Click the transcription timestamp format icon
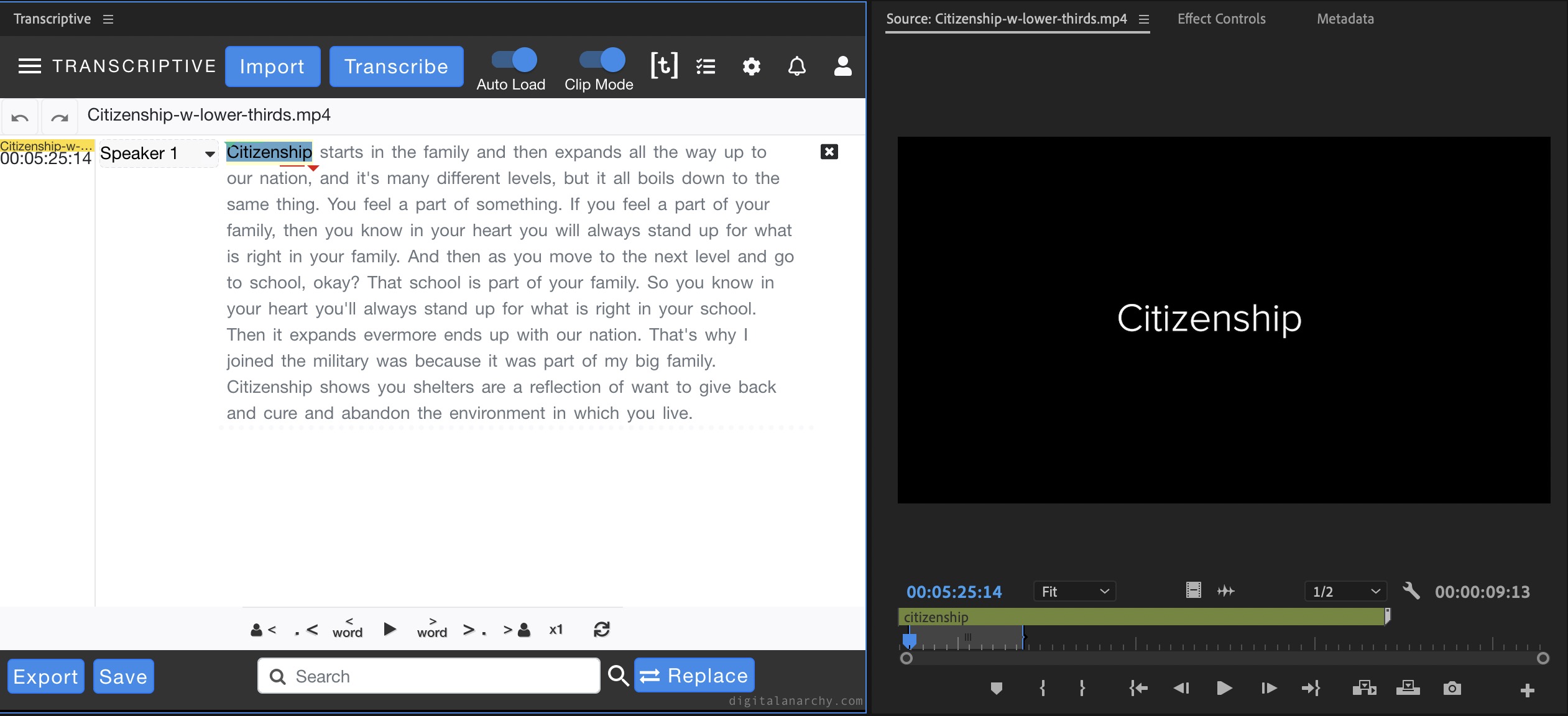 pos(662,66)
